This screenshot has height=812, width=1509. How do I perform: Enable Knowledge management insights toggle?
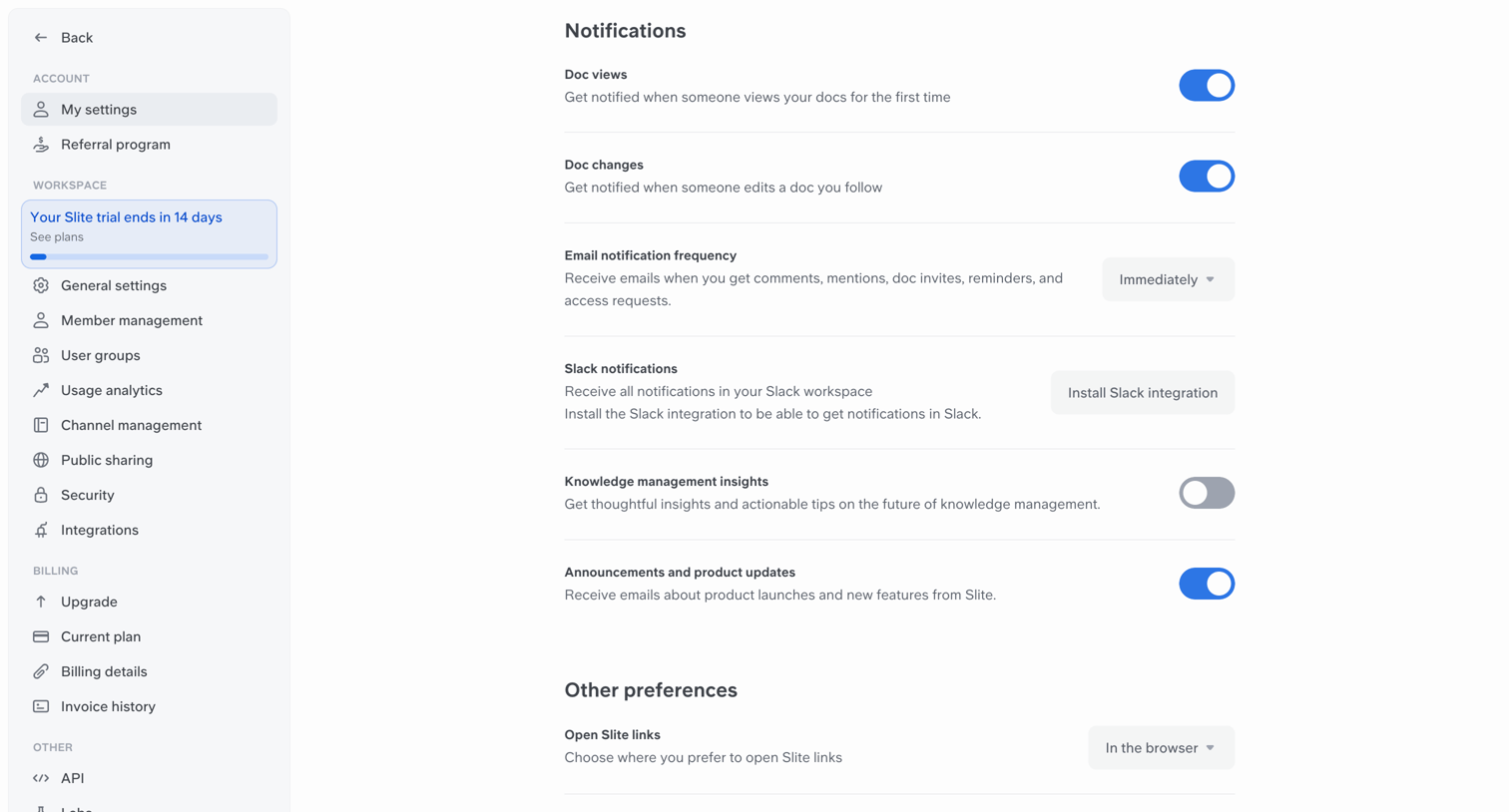1207,493
